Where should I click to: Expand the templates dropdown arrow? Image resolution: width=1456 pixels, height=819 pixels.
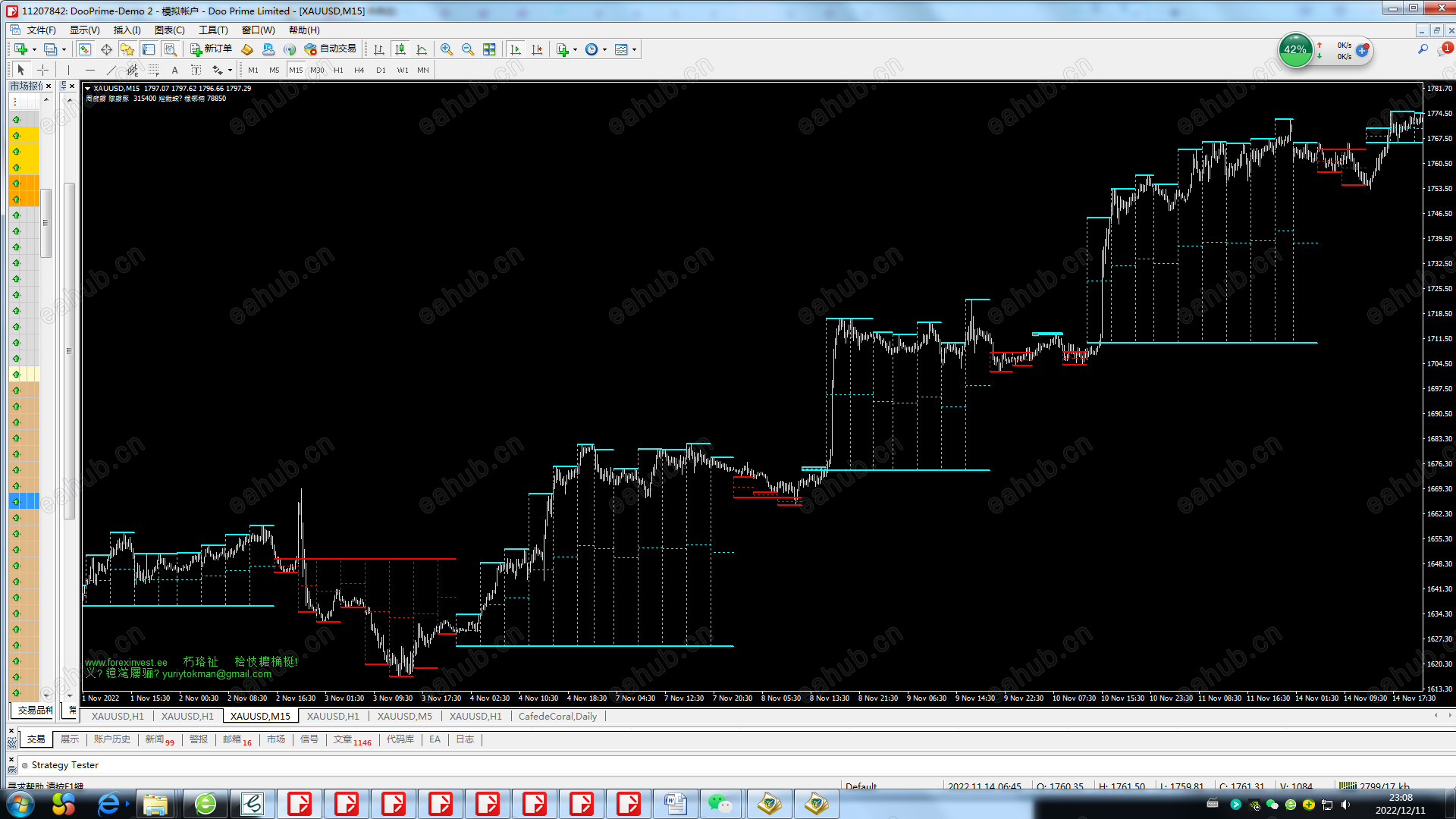click(634, 49)
